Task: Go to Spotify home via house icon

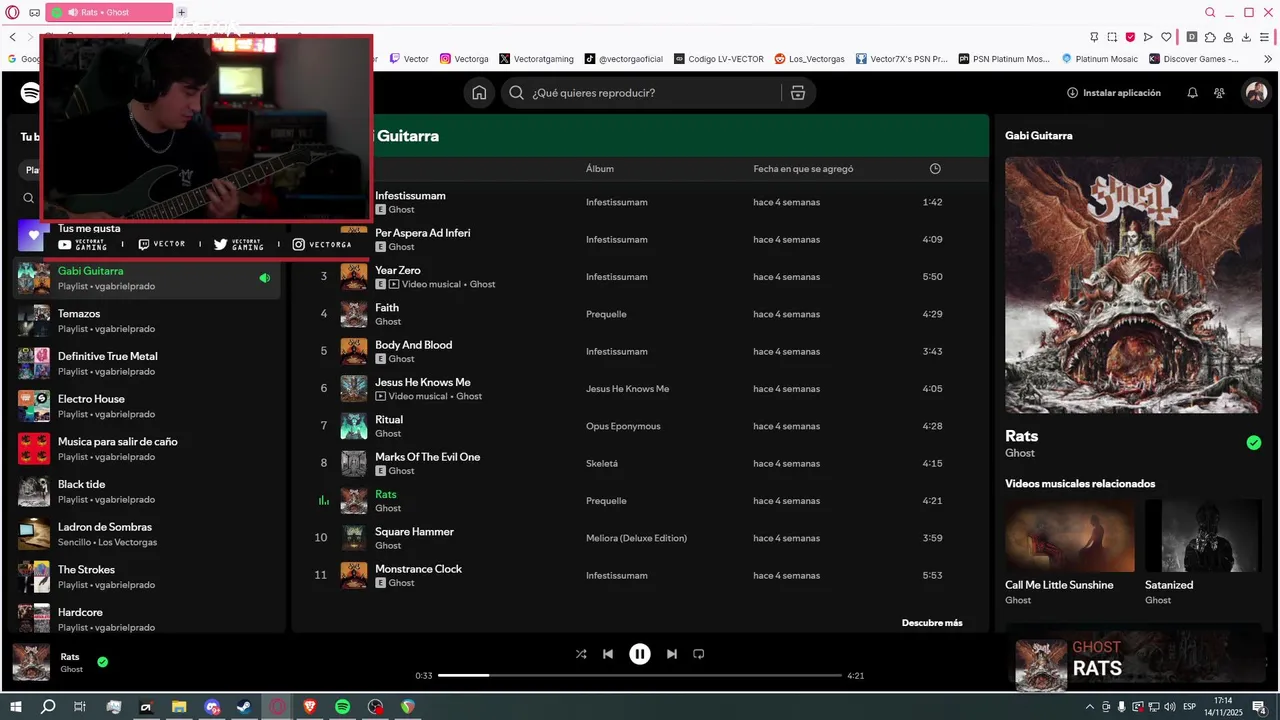Action: (x=480, y=93)
